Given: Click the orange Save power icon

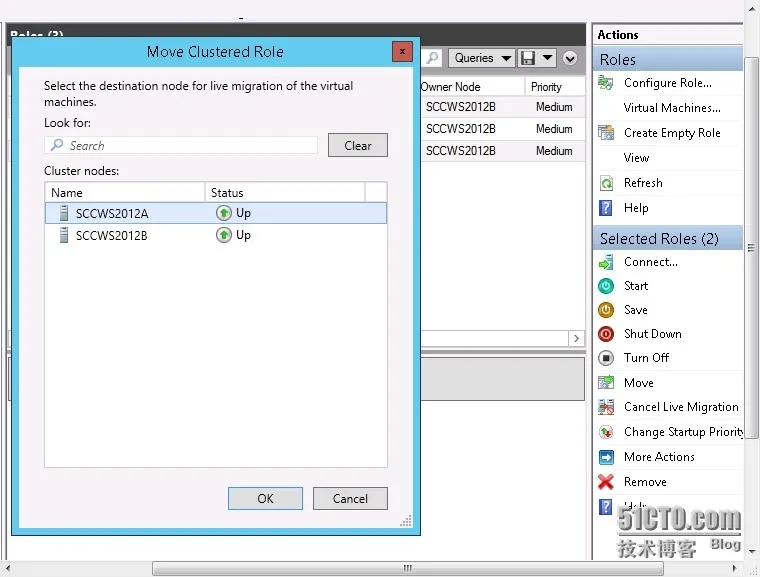Looking at the screenshot, I should point(605,309).
